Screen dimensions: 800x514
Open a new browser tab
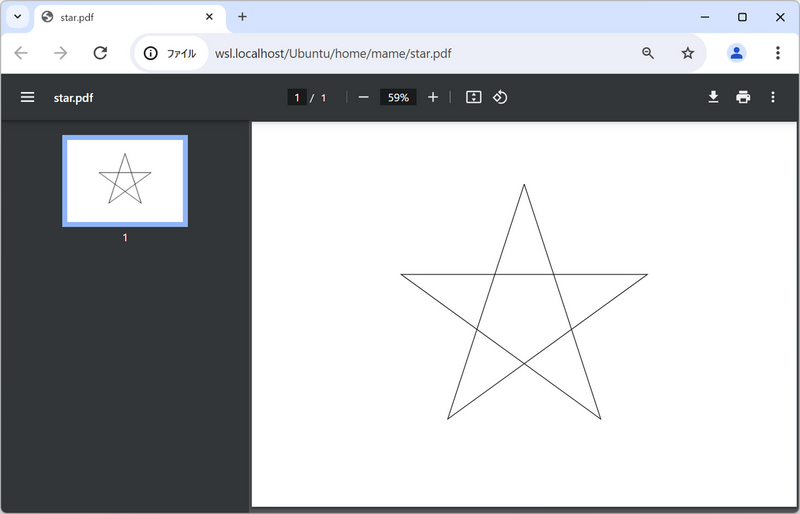[x=242, y=17]
